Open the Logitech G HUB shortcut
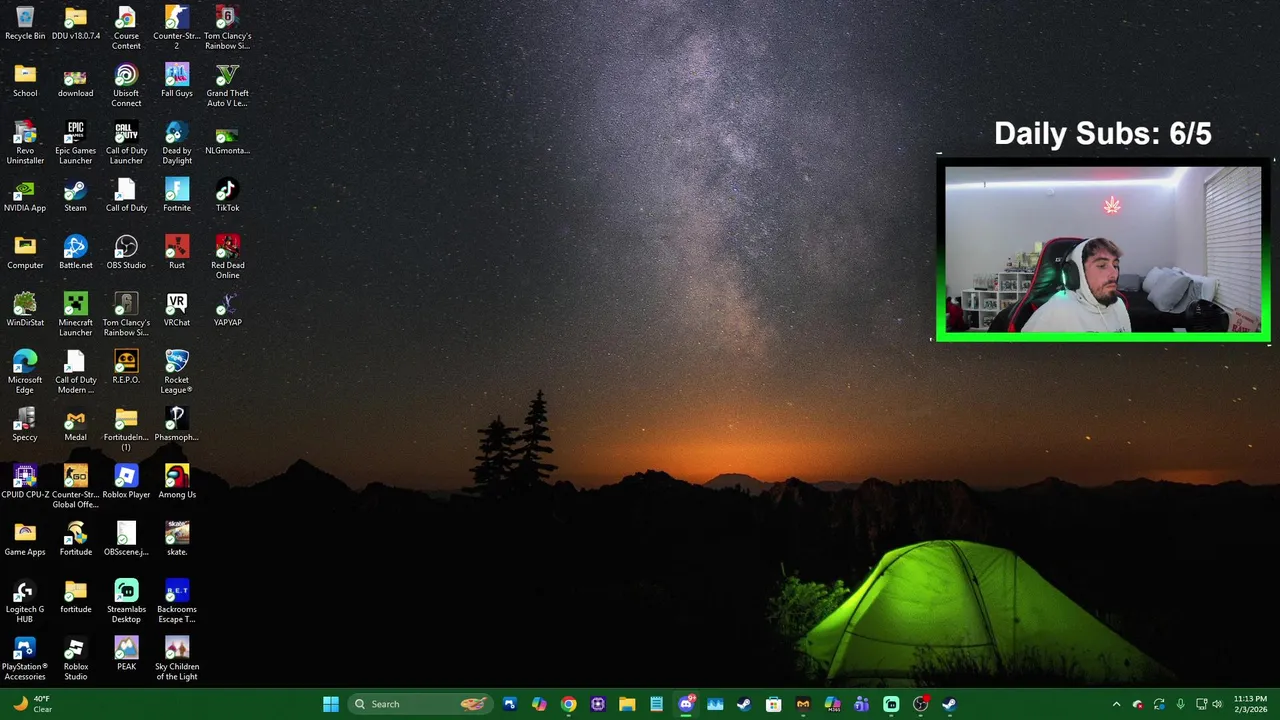The width and height of the screenshot is (1280, 720). (x=25, y=602)
